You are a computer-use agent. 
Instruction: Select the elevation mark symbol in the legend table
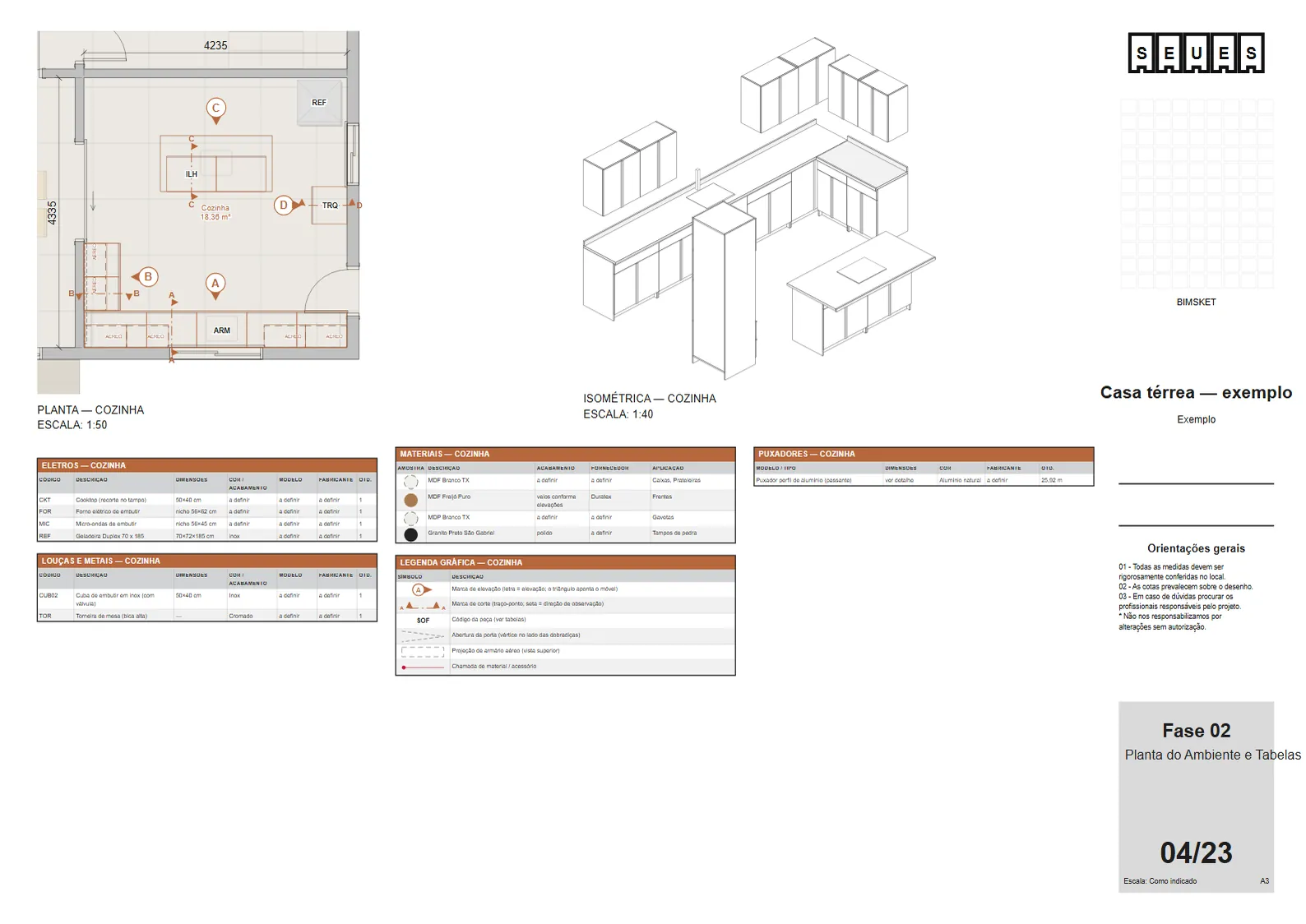(x=422, y=589)
